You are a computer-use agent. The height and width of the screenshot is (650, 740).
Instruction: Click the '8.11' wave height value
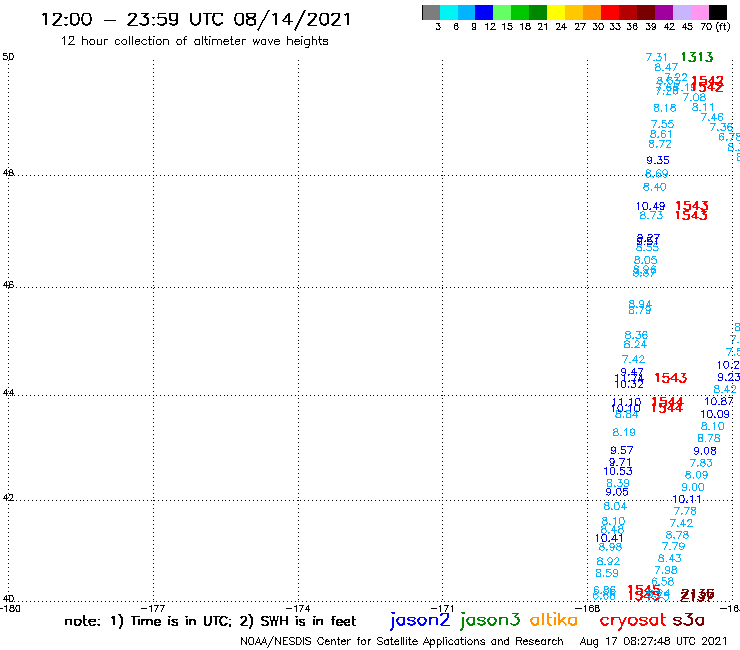[x=703, y=108]
